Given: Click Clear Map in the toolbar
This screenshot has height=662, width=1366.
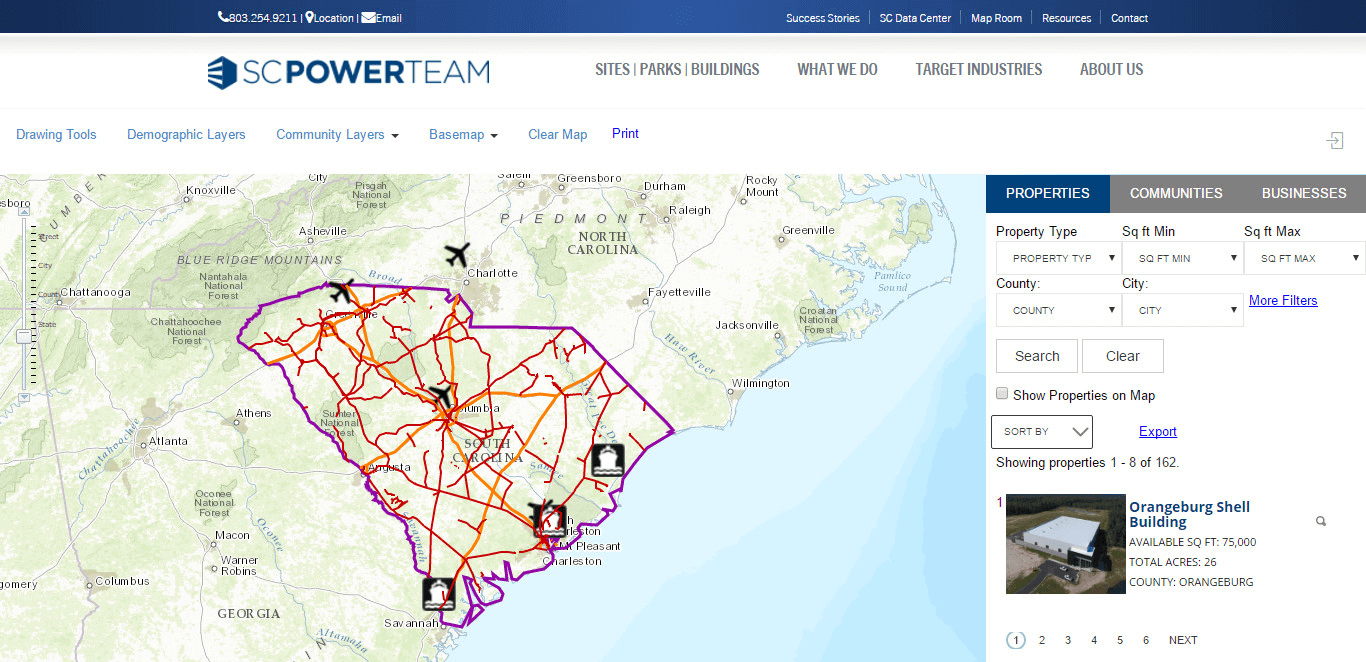Looking at the screenshot, I should click(x=558, y=135).
